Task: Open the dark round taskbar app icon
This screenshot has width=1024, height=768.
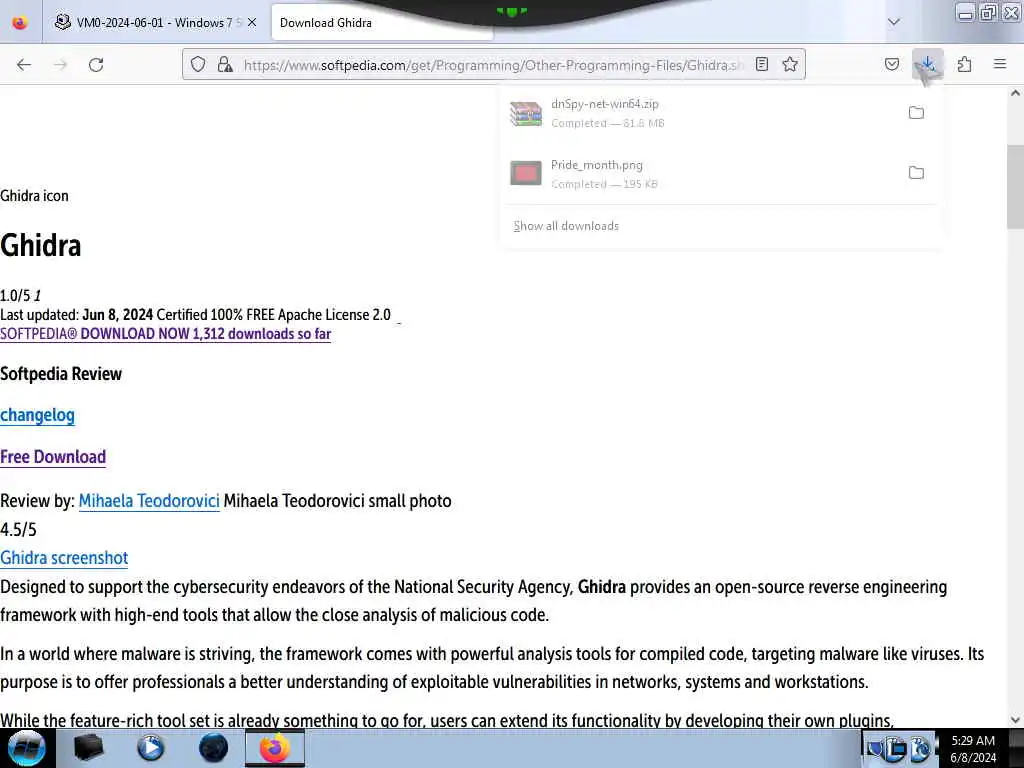Action: click(x=213, y=748)
